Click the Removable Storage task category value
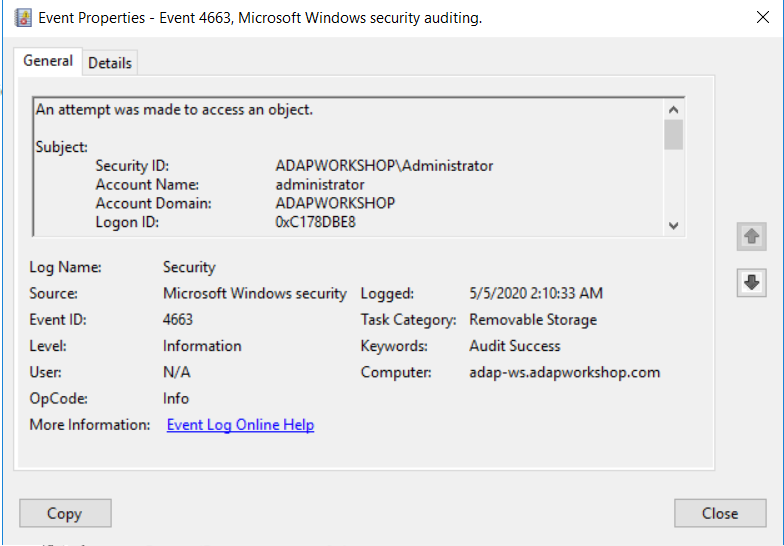This screenshot has width=784, height=546. pyautogui.click(x=533, y=320)
